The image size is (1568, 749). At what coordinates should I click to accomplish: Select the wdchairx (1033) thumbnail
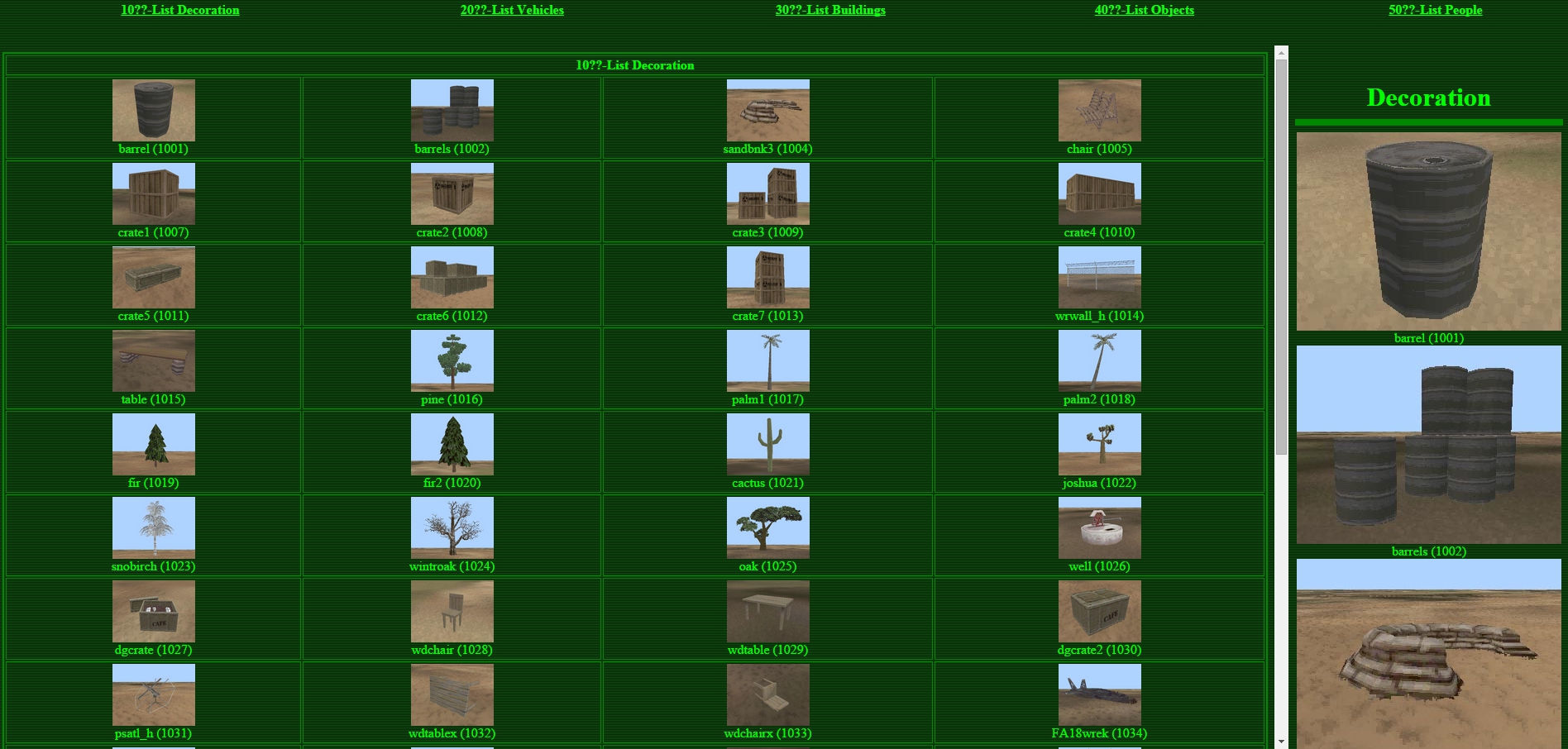[768, 694]
